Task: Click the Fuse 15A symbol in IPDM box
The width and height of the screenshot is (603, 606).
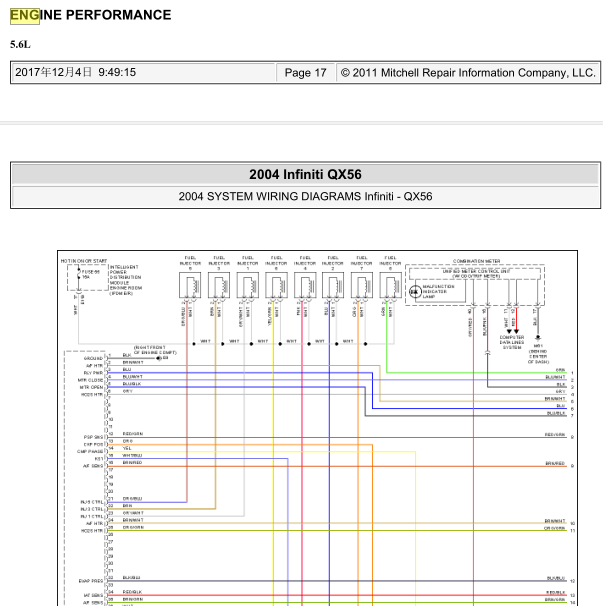Action: click(79, 274)
